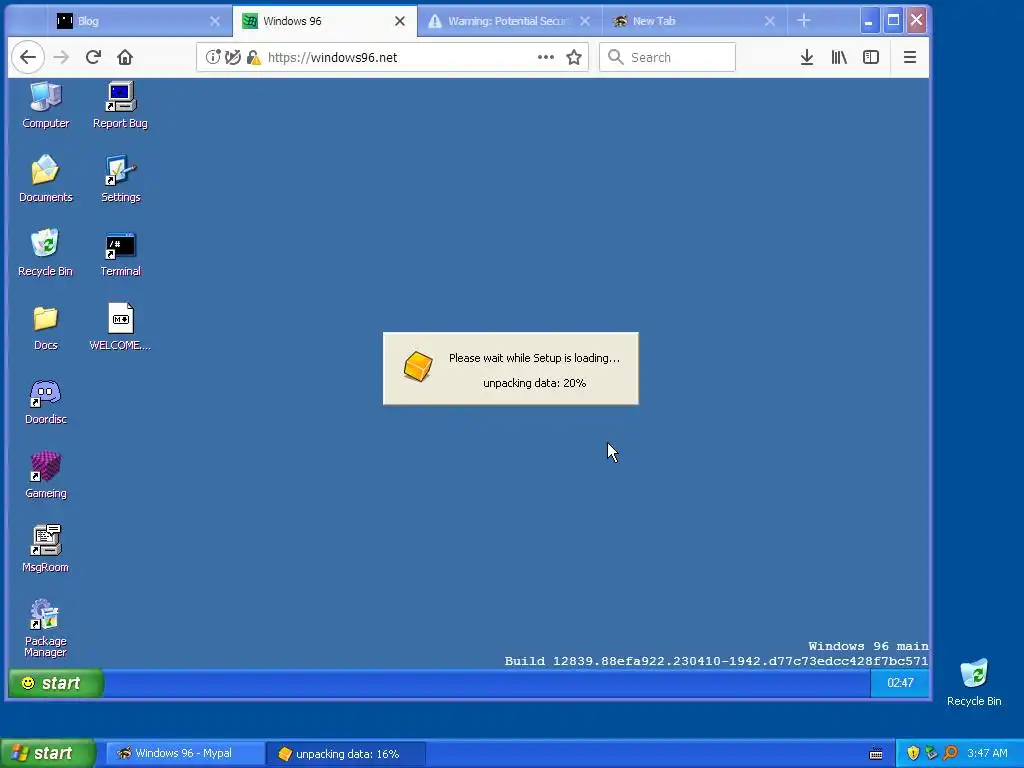
Task: Switch to the New Tab tab
Action: (684, 21)
